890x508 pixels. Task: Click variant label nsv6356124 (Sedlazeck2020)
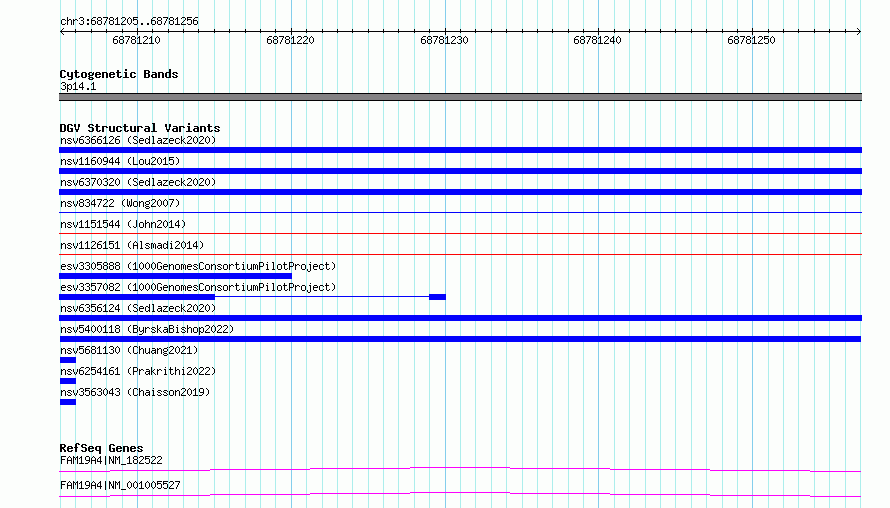(138, 308)
